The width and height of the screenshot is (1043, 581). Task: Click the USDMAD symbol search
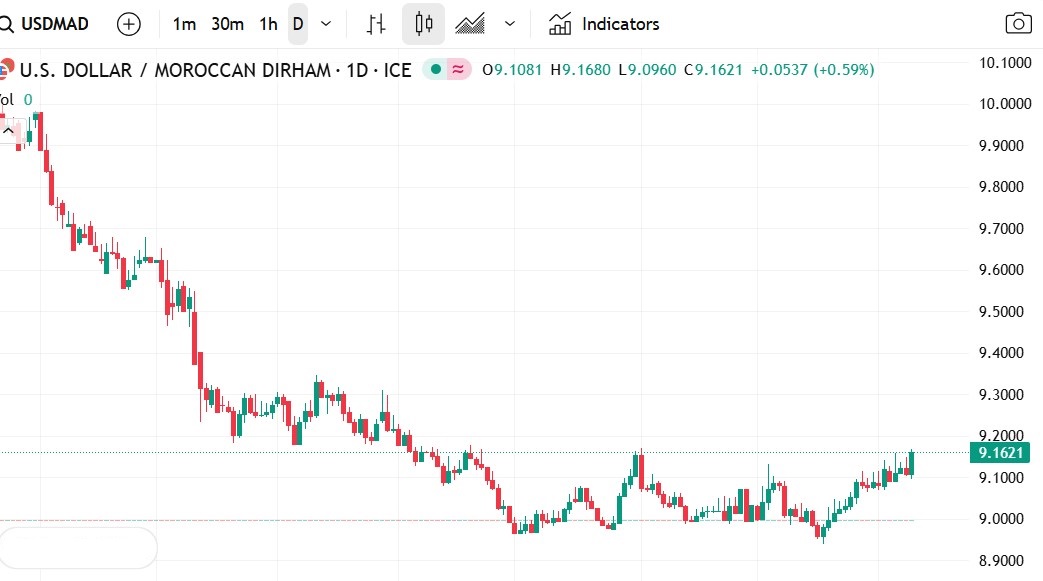click(54, 24)
